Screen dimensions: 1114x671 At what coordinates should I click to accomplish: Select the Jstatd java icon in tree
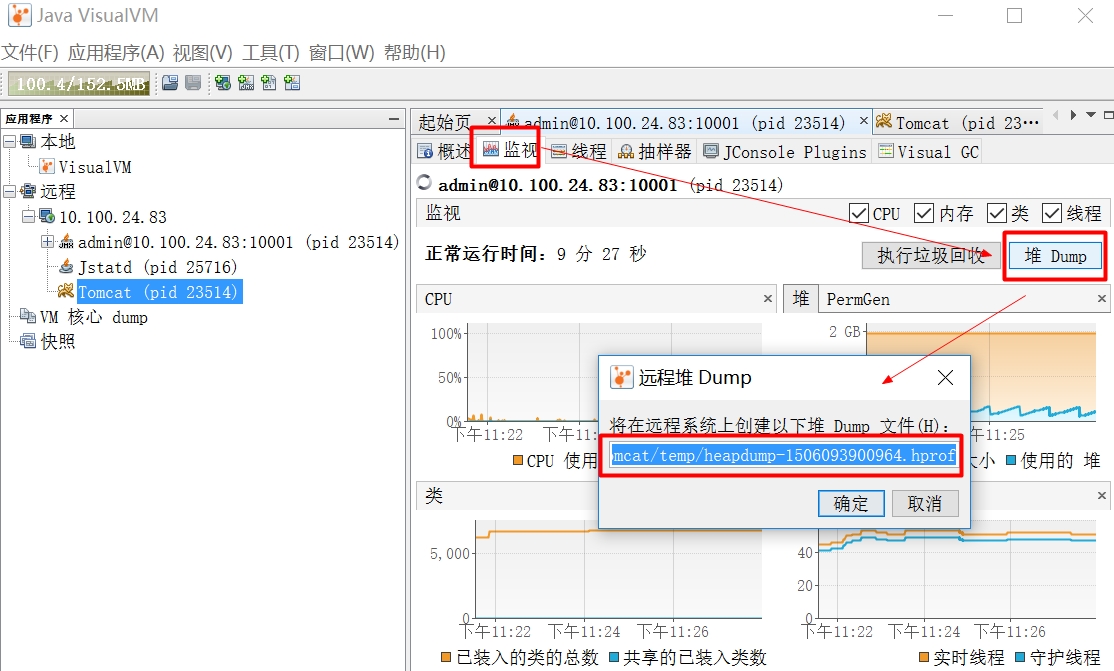pyautogui.click(x=66, y=267)
